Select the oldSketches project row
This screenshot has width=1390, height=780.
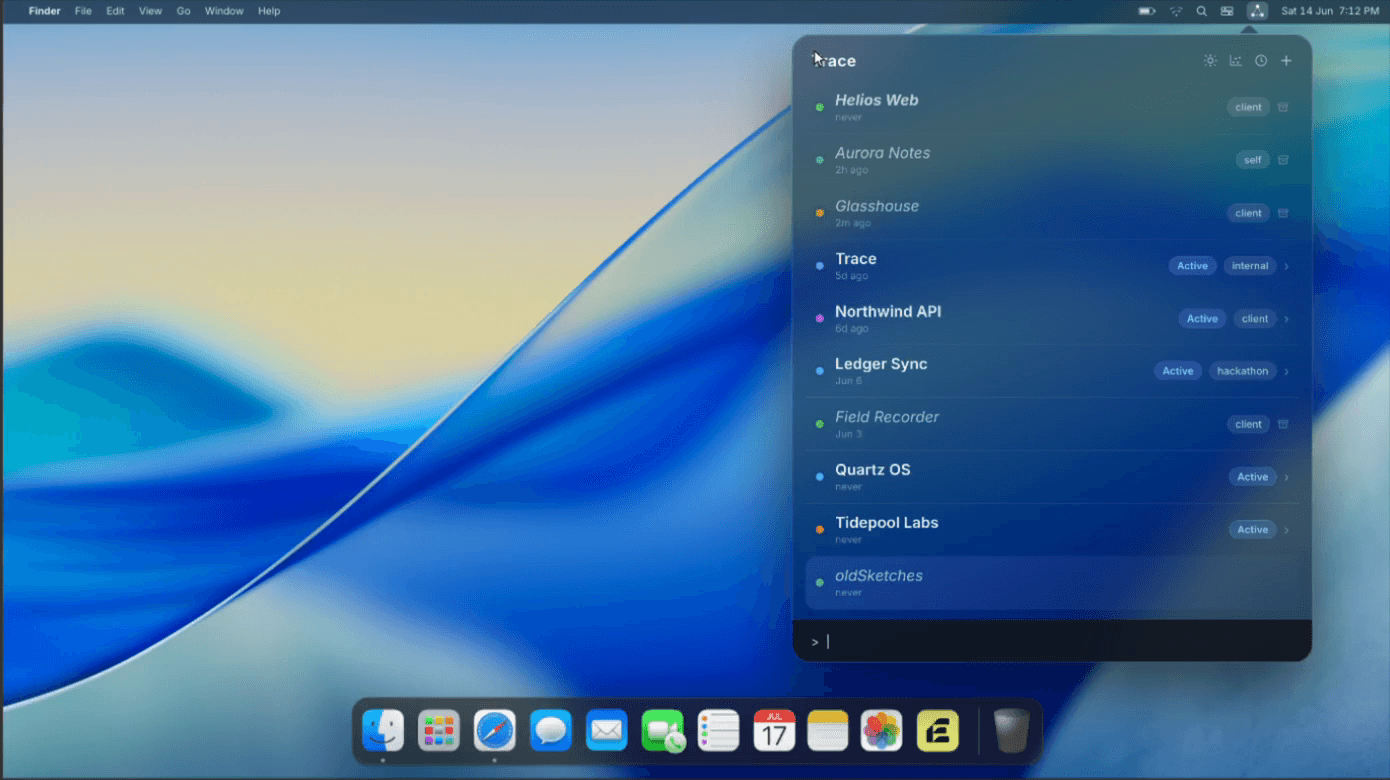(x=1058, y=583)
